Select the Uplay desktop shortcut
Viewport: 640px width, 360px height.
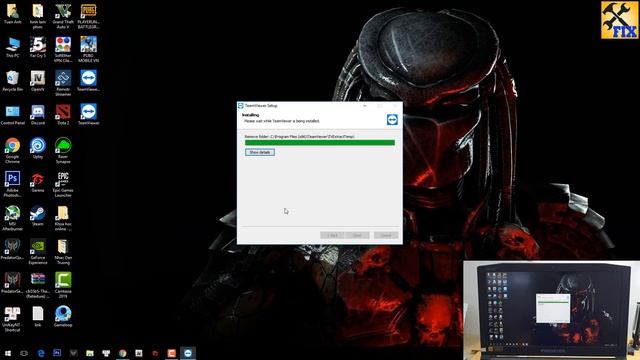point(38,149)
